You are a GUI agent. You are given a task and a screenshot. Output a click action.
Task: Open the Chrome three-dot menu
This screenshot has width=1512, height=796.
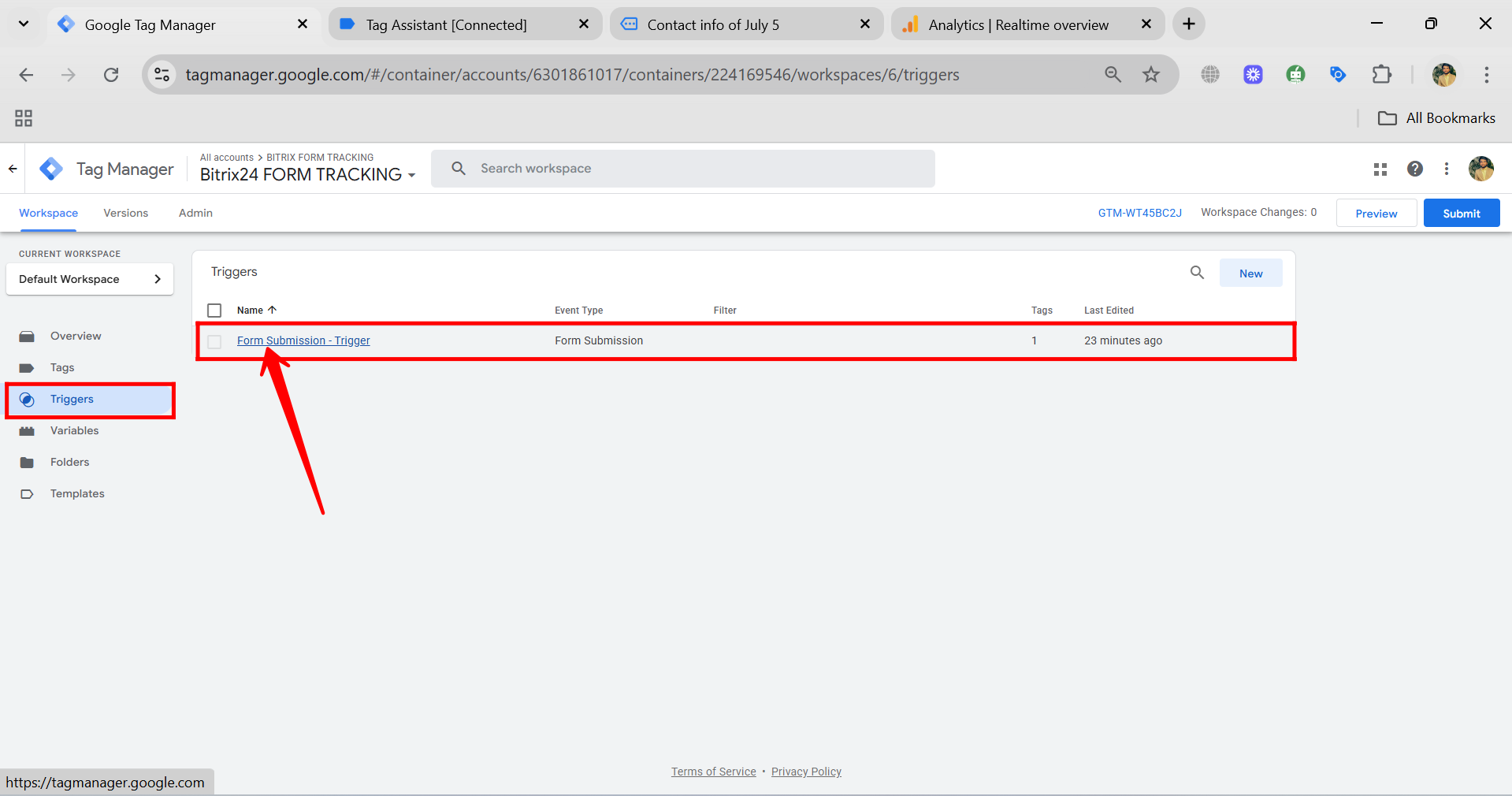click(1486, 75)
